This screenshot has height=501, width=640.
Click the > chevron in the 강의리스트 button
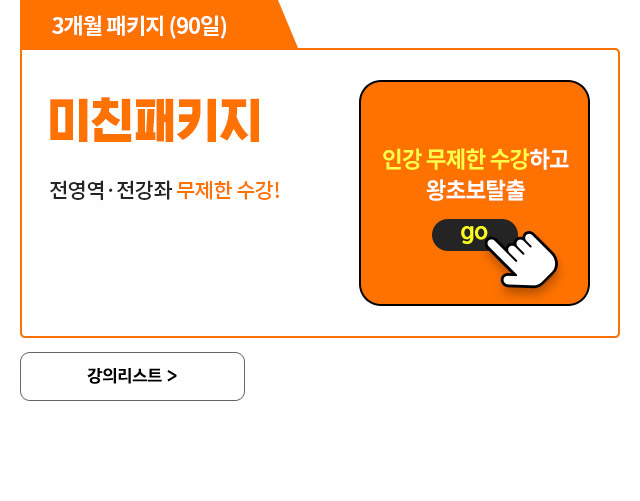coord(172,376)
